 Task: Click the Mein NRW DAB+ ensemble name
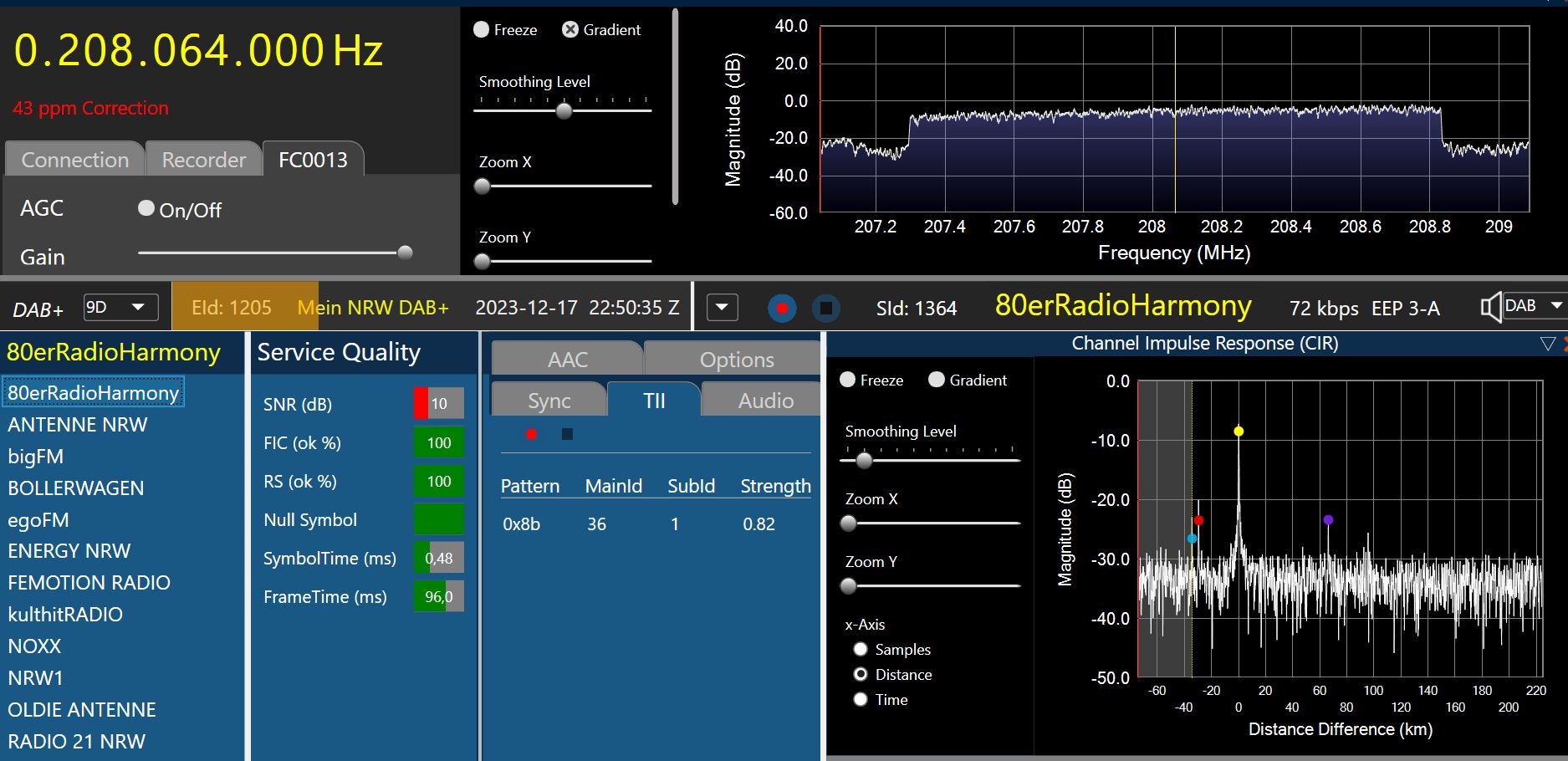click(x=373, y=308)
